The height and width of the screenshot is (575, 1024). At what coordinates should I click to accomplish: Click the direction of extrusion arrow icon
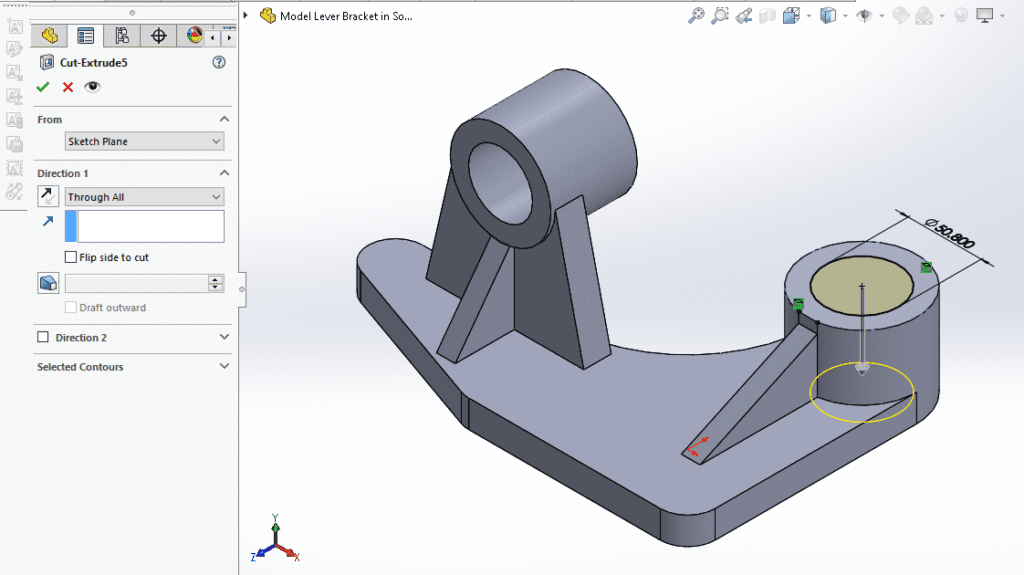pyautogui.click(x=48, y=222)
